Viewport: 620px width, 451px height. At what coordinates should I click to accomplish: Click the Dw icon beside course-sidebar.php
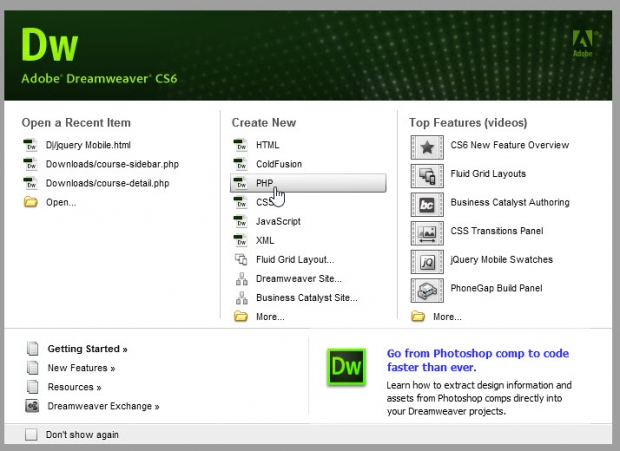click(30, 164)
